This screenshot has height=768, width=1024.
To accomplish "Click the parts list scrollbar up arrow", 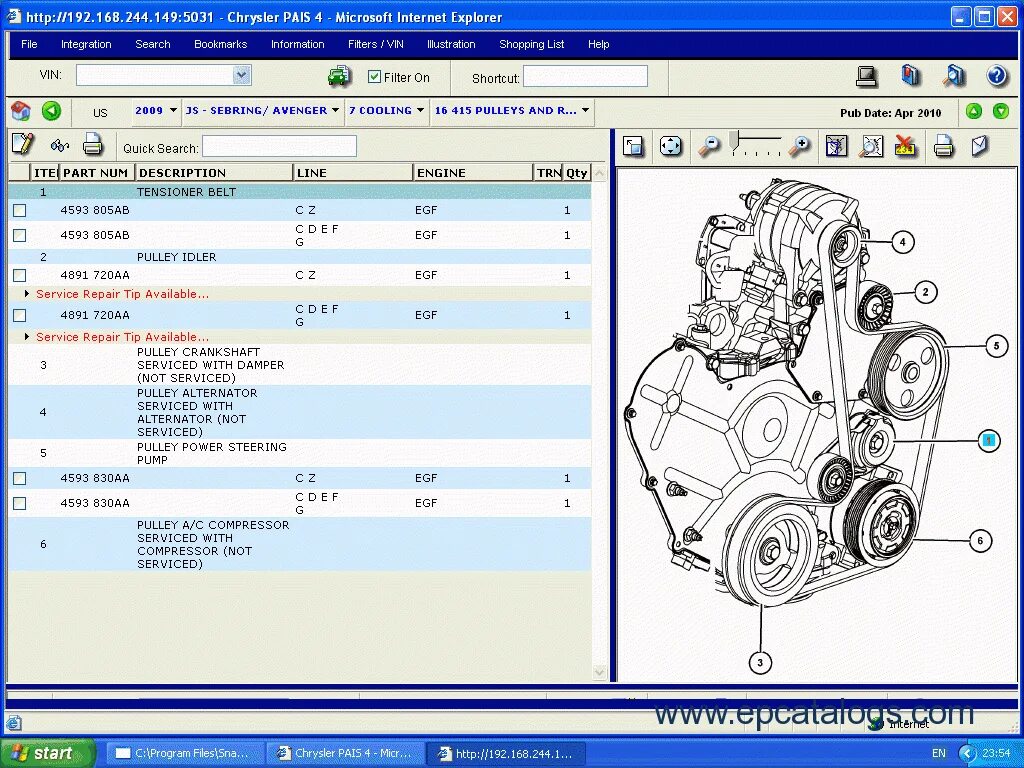I will (600, 173).
